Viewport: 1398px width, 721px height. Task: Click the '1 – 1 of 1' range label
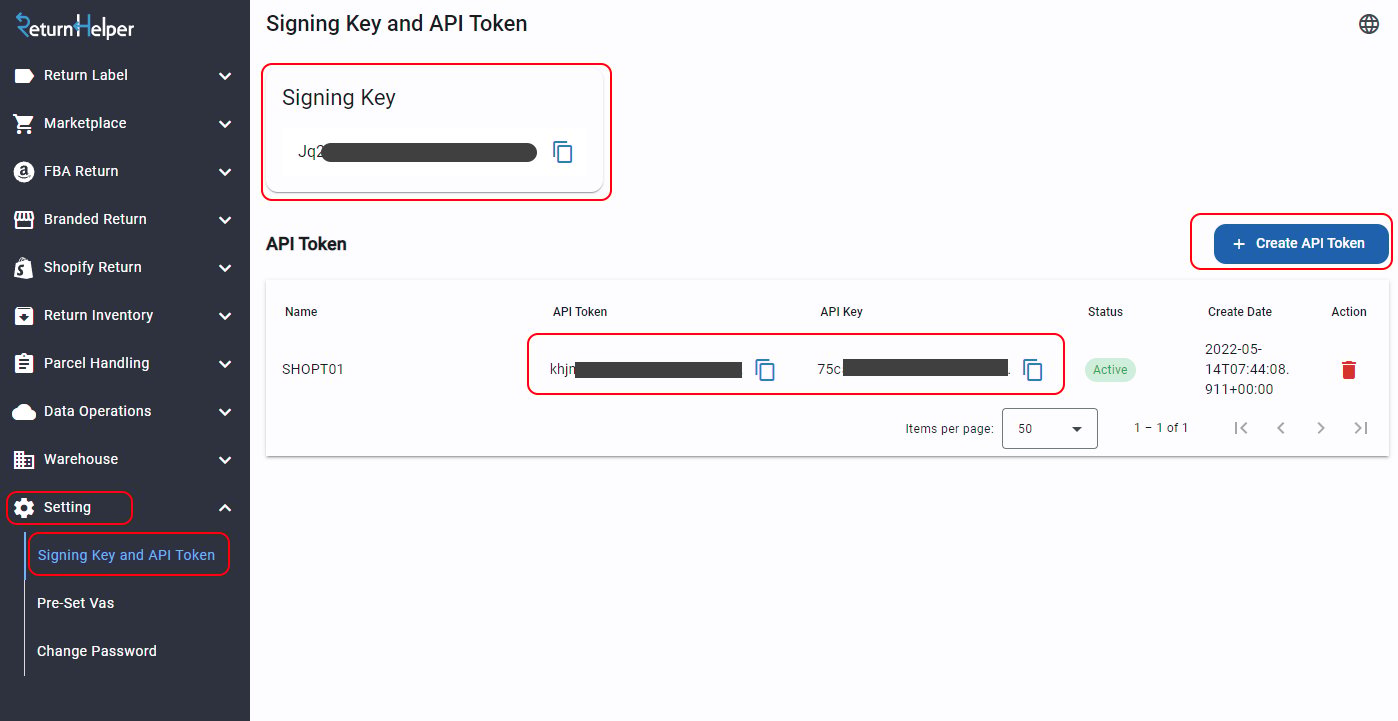[x=1161, y=428]
